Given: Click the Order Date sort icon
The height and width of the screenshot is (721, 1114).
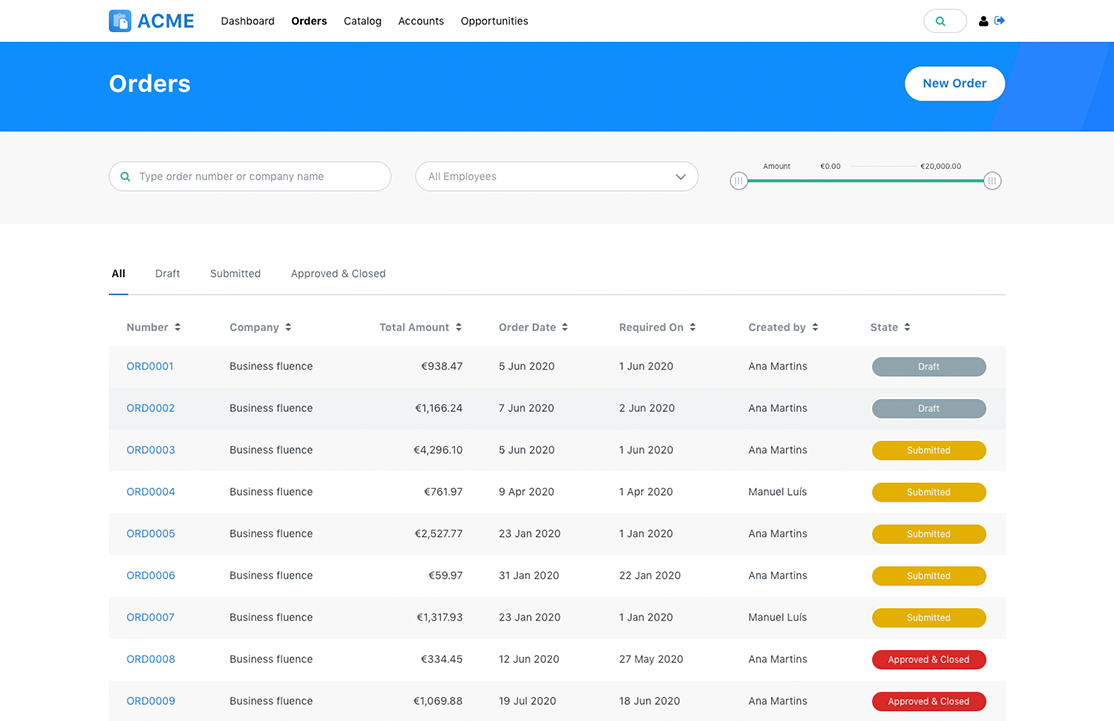Looking at the screenshot, I should (566, 327).
